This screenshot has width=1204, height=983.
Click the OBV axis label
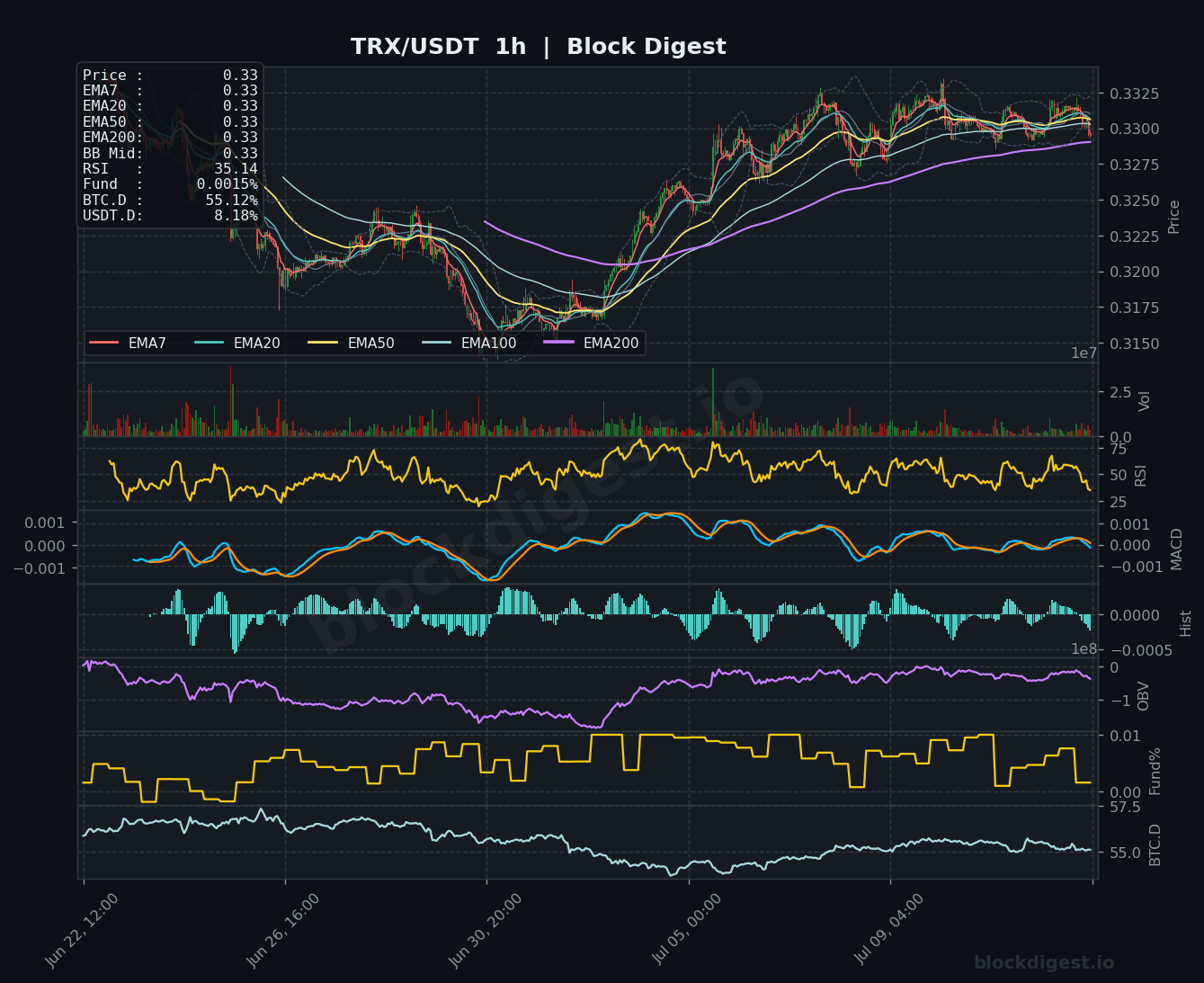1144,696
